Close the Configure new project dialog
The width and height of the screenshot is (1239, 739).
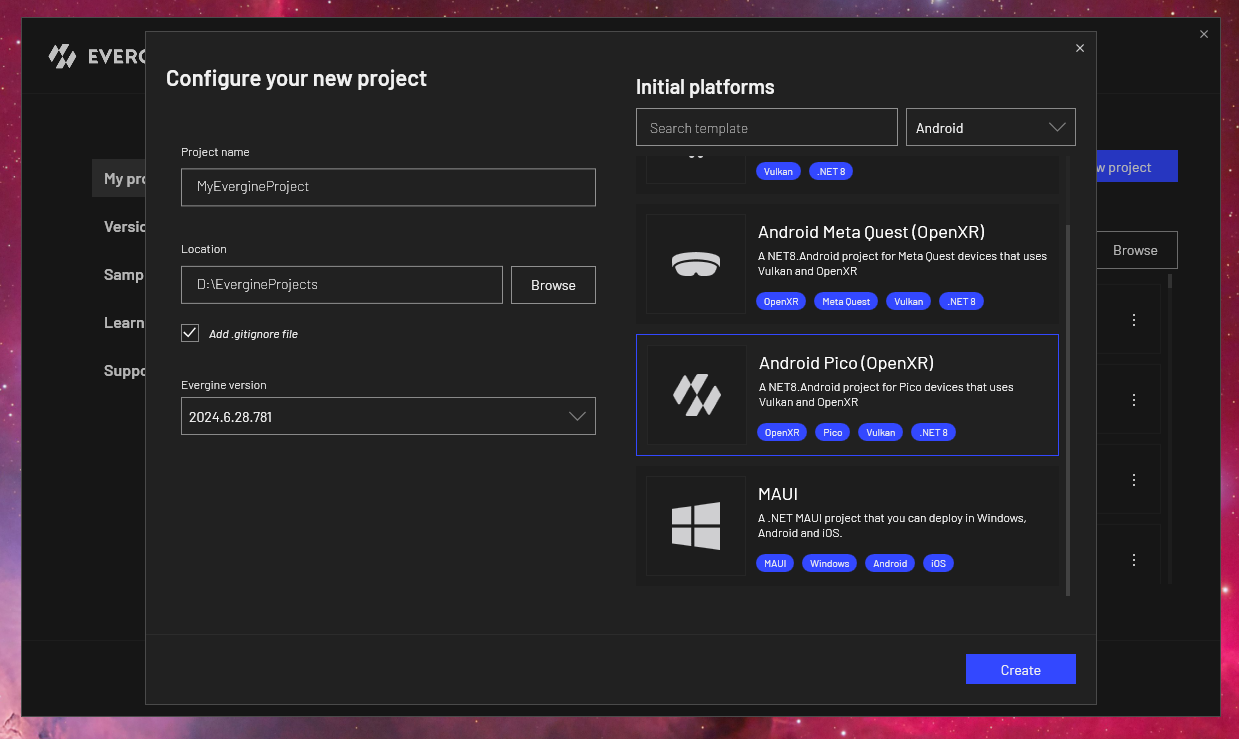click(1079, 48)
